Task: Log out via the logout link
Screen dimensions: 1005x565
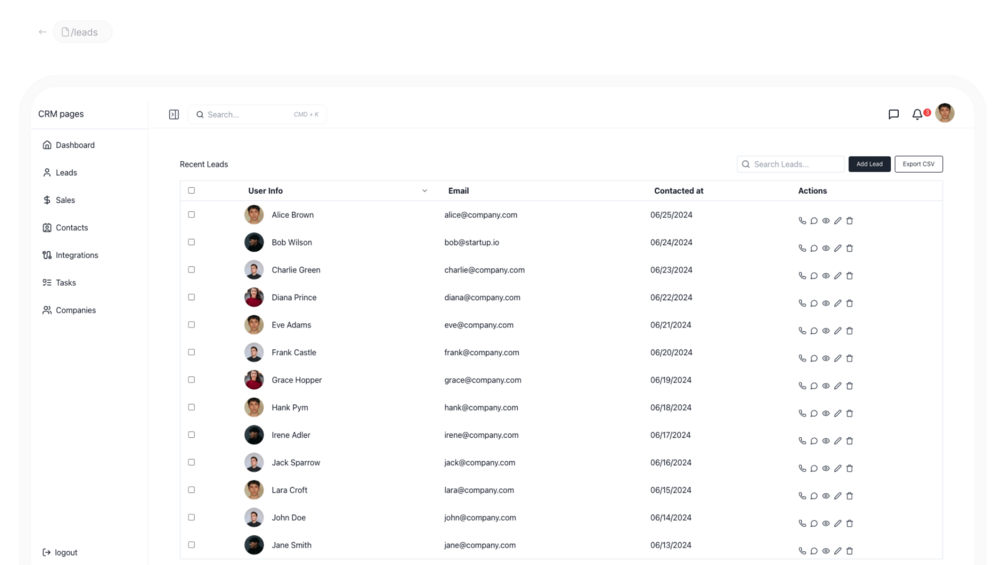Action: 60,552
